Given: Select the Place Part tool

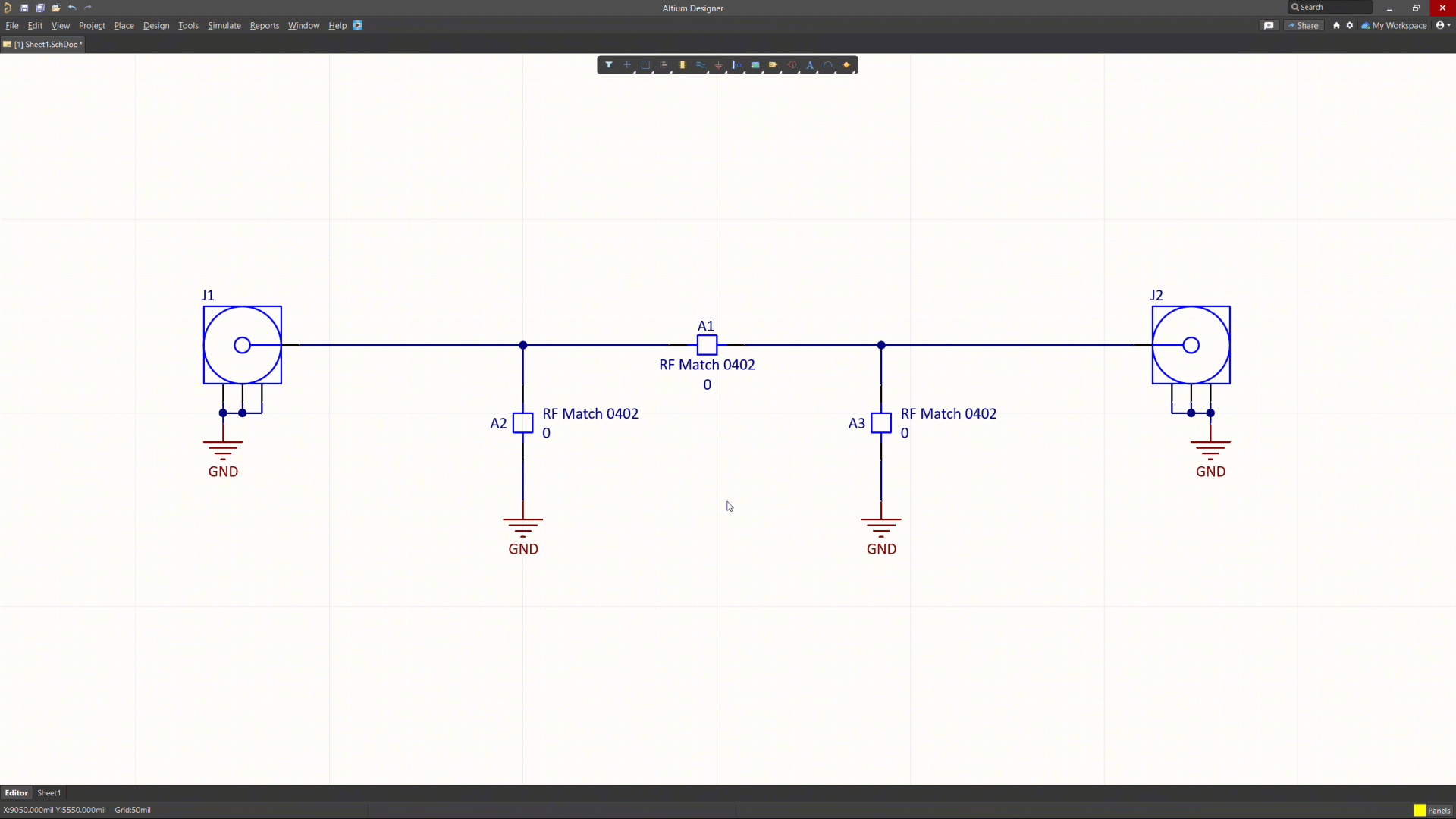Looking at the screenshot, I should pos(683,64).
